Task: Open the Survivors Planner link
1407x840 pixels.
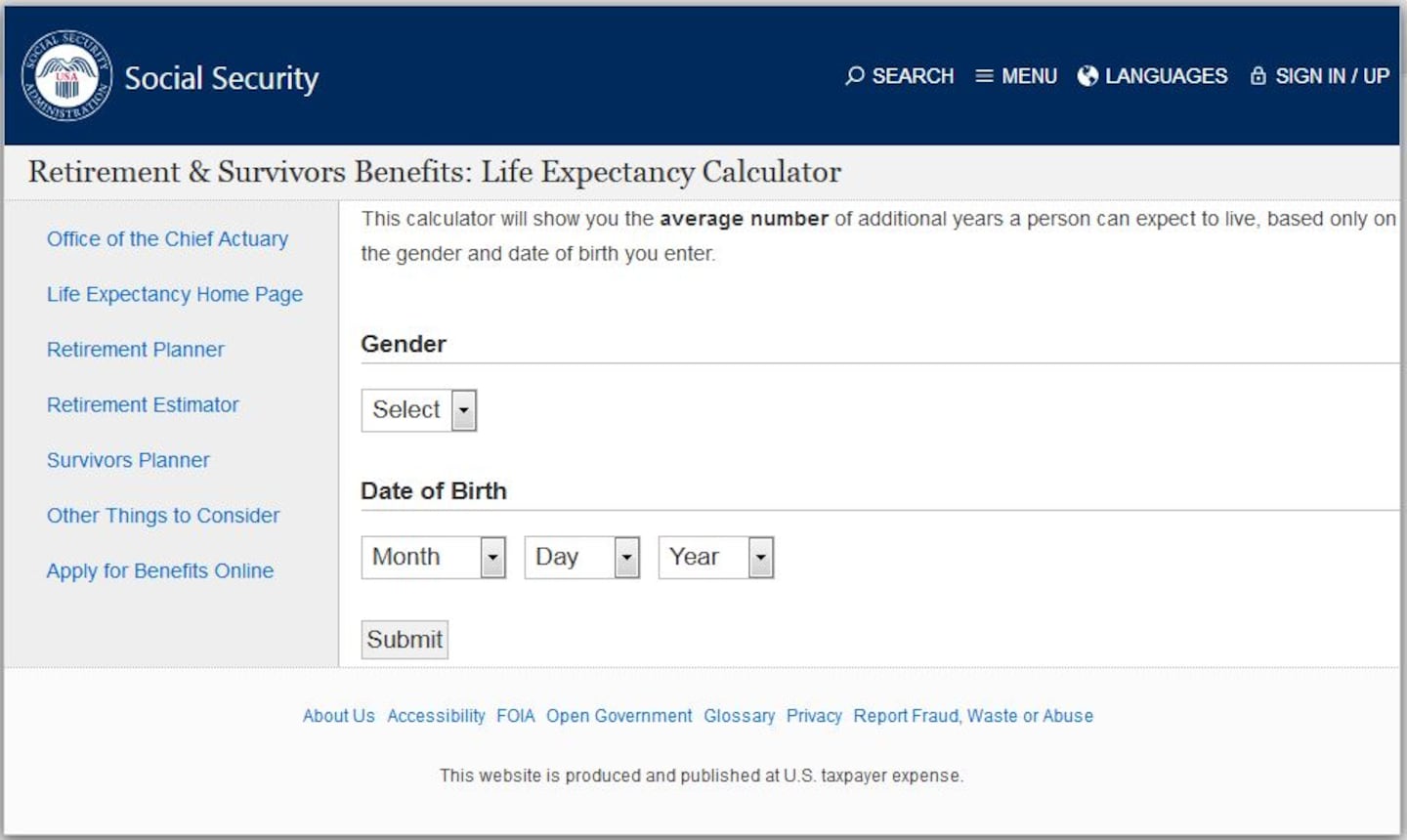Action: (128, 460)
